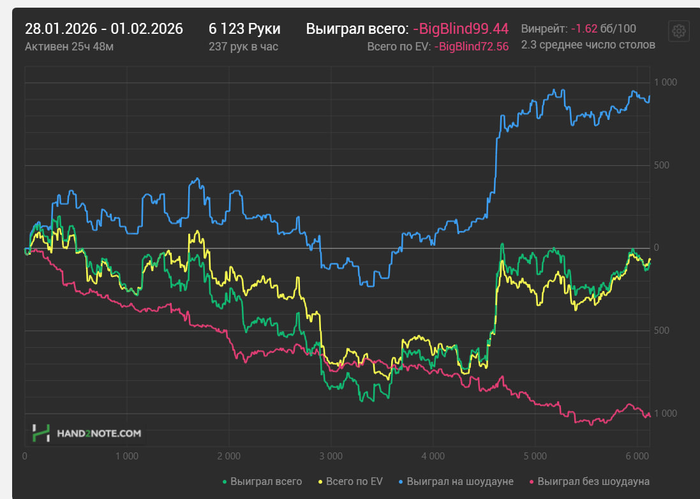Toggle the 'Выиграл всего' legend series

pyautogui.click(x=262, y=482)
